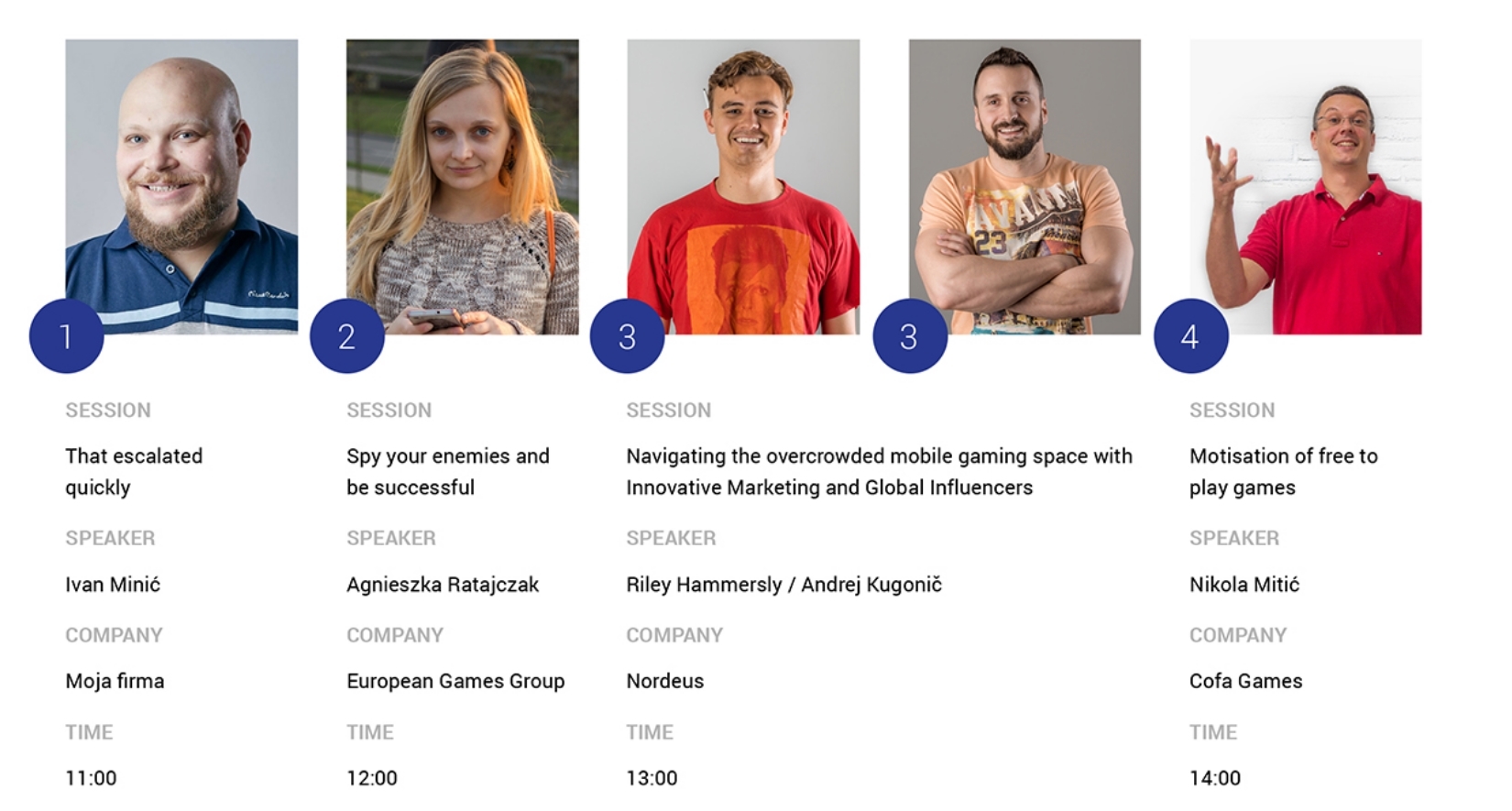The width and height of the screenshot is (1512, 811).
Task: Click the numbered circle 4 badge
Action: (1190, 336)
